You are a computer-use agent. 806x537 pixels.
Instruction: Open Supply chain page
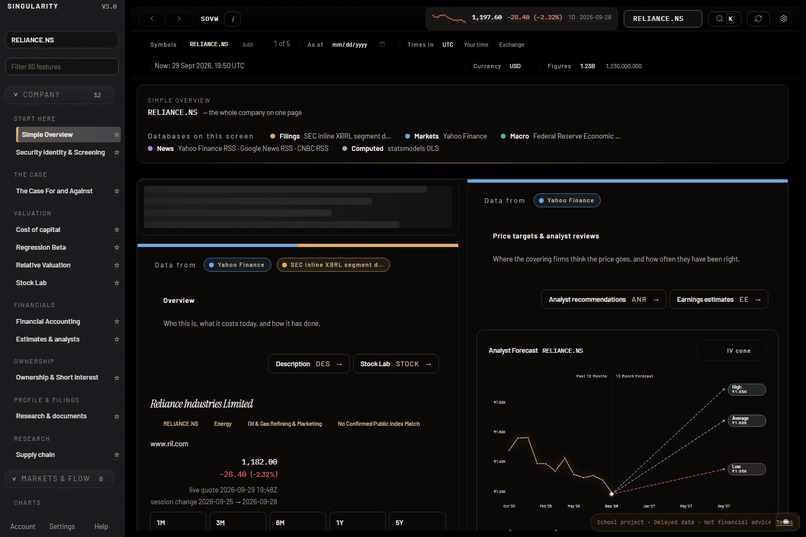pos(35,455)
